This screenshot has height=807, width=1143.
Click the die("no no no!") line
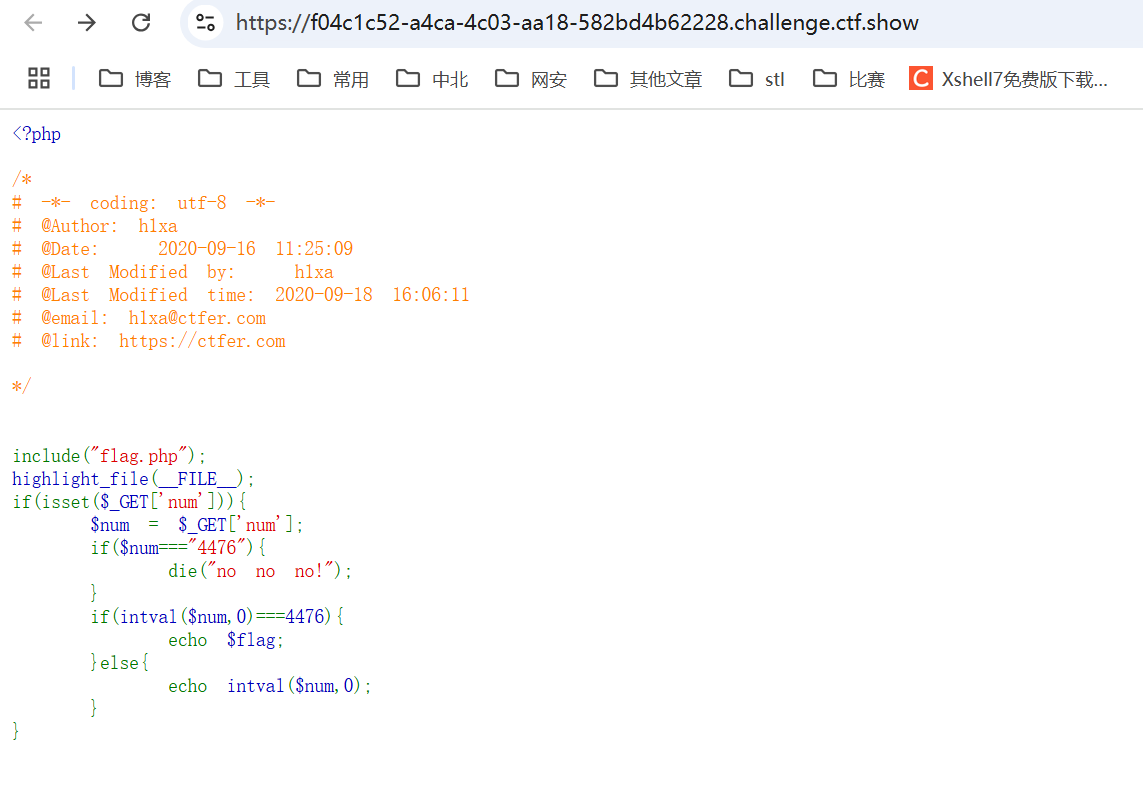(x=260, y=571)
